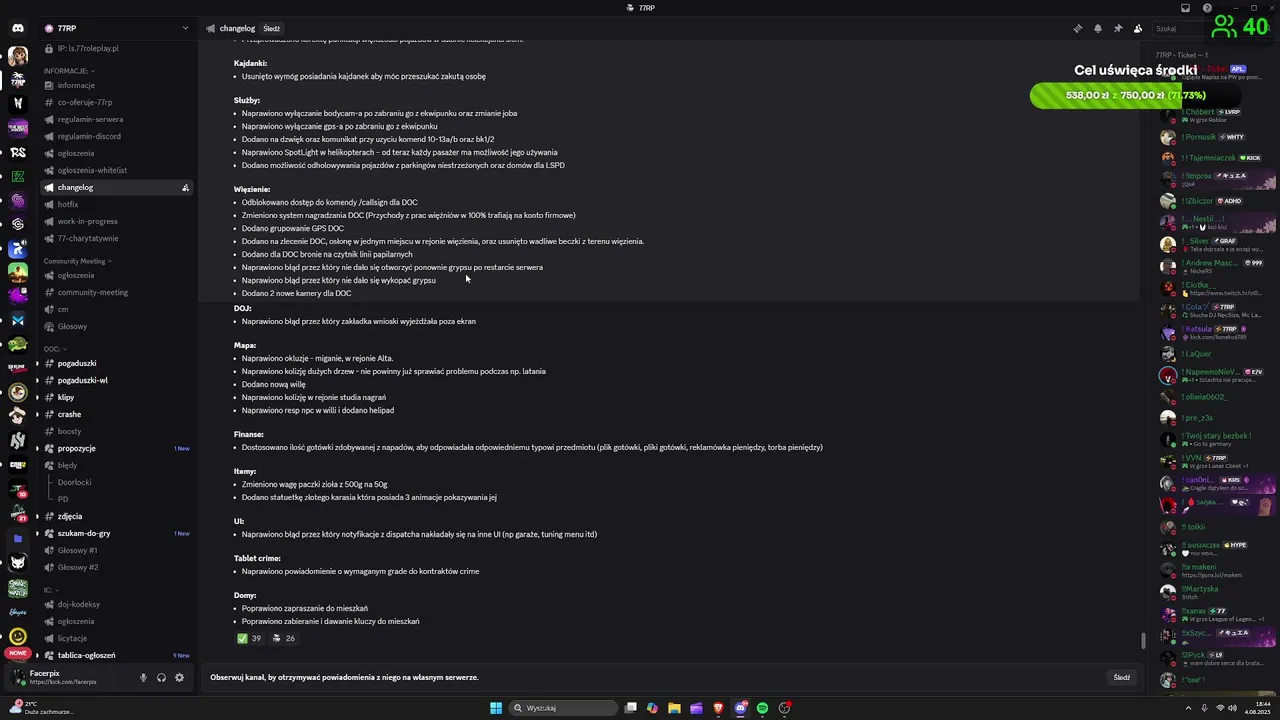Open user settings gear icon
The width and height of the screenshot is (1280, 720).
point(179,677)
